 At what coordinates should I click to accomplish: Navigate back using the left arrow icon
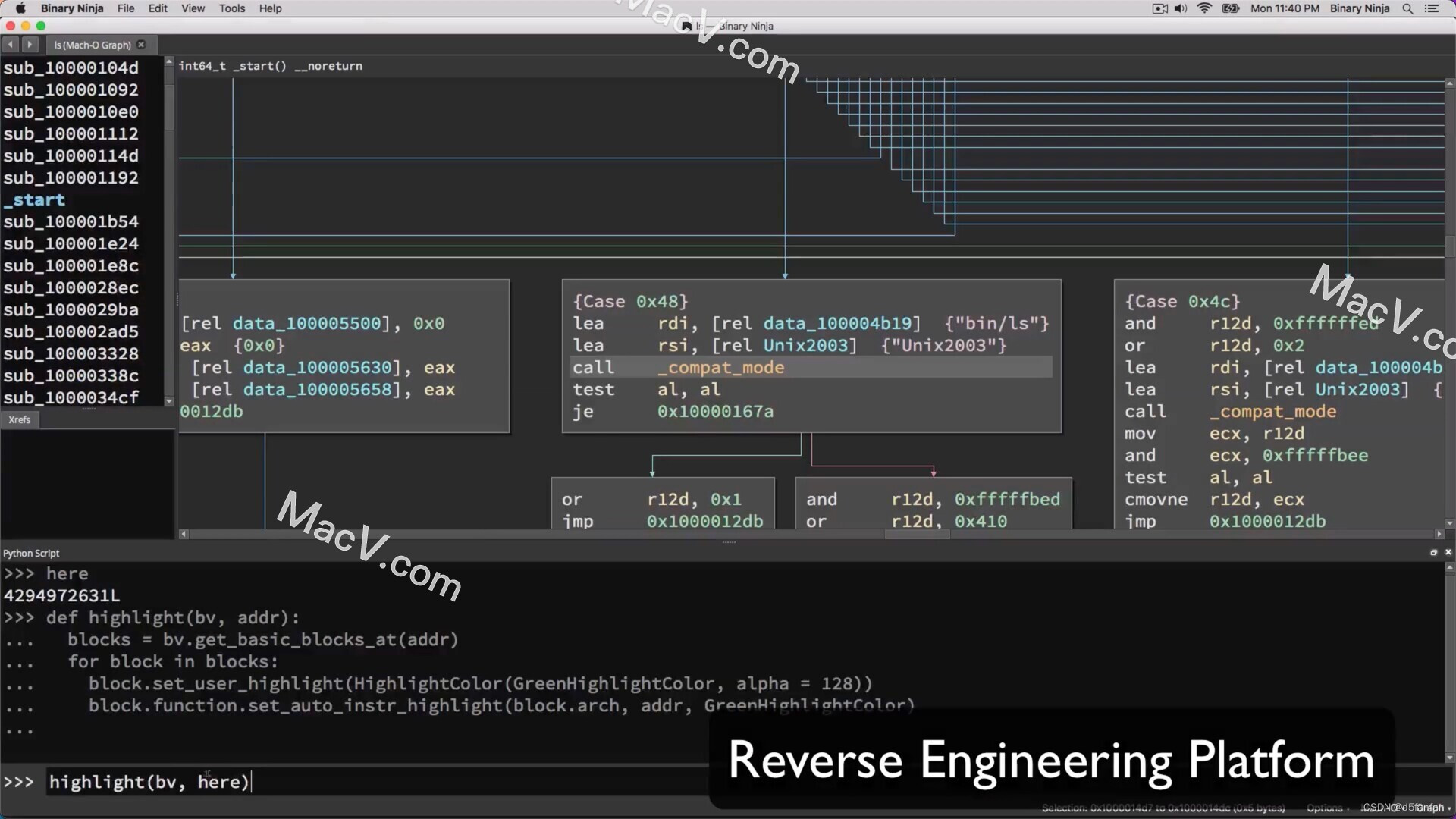tap(11, 45)
